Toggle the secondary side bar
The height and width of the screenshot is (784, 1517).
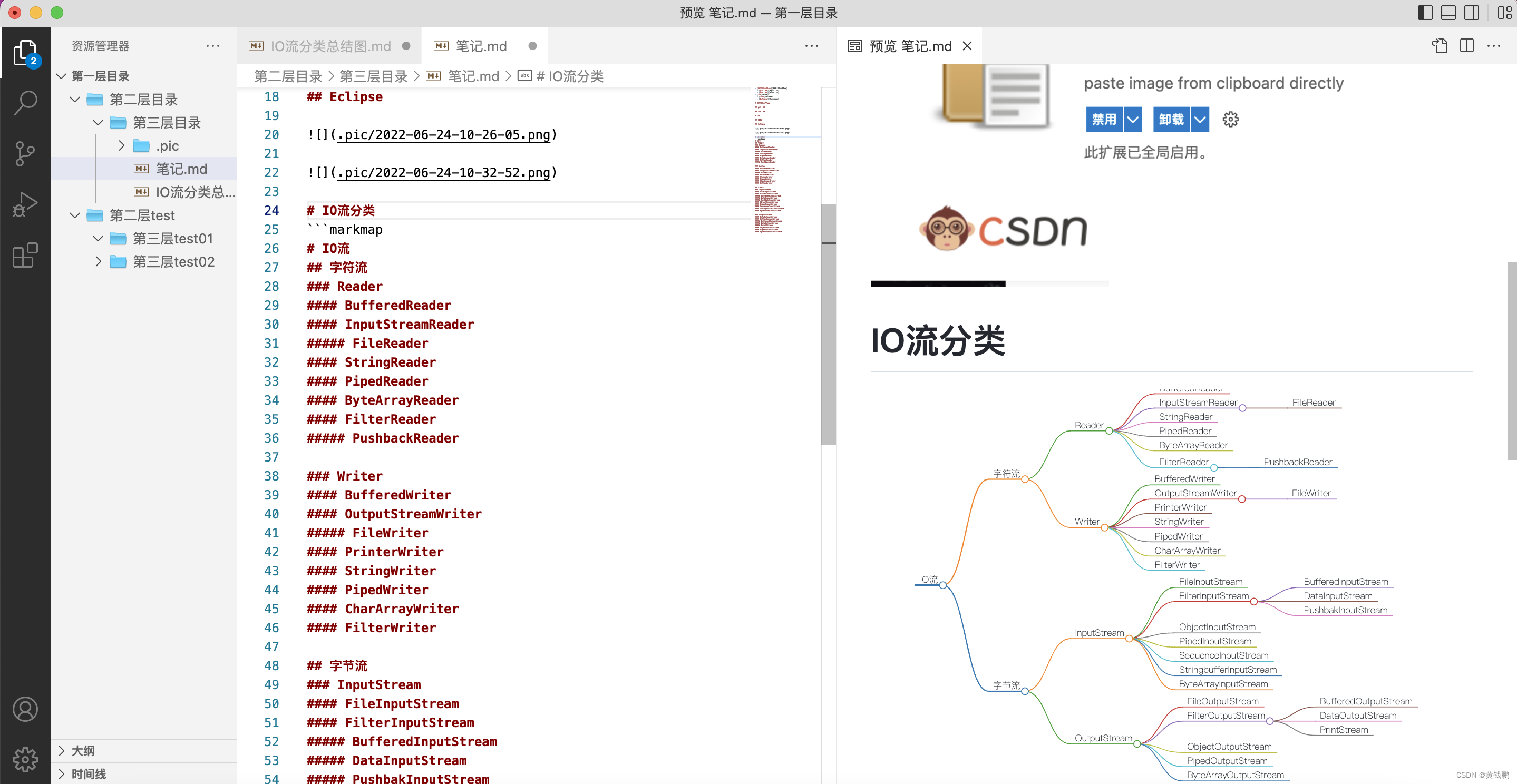(1472, 12)
